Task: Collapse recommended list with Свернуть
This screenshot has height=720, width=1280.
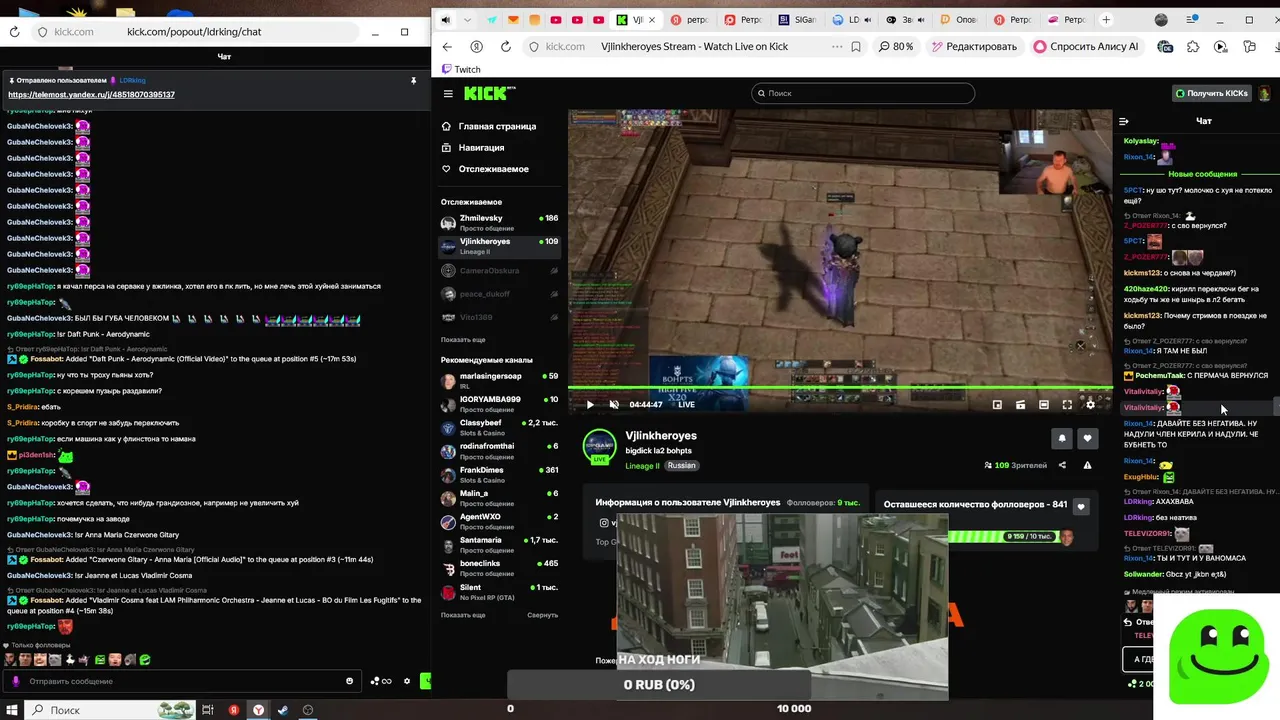Action: [x=543, y=615]
